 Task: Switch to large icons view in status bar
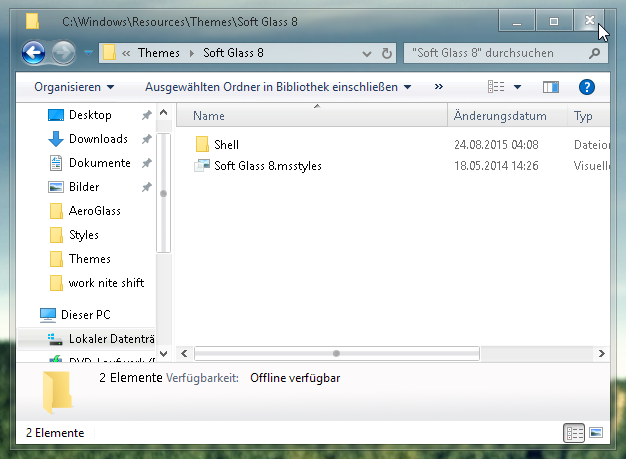(x=596, y=433)
